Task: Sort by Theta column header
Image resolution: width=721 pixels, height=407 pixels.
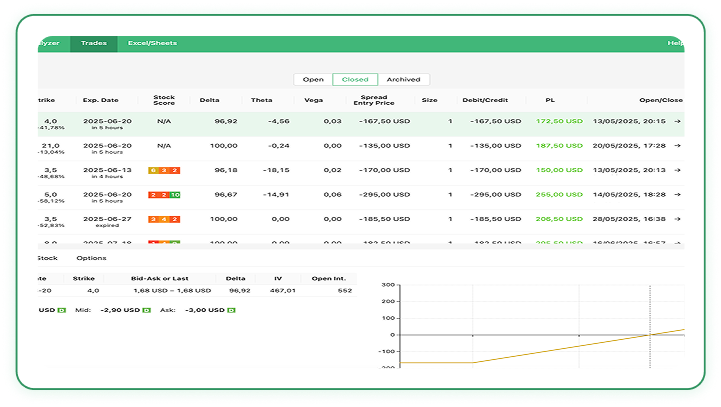Action: coord(262,100)
